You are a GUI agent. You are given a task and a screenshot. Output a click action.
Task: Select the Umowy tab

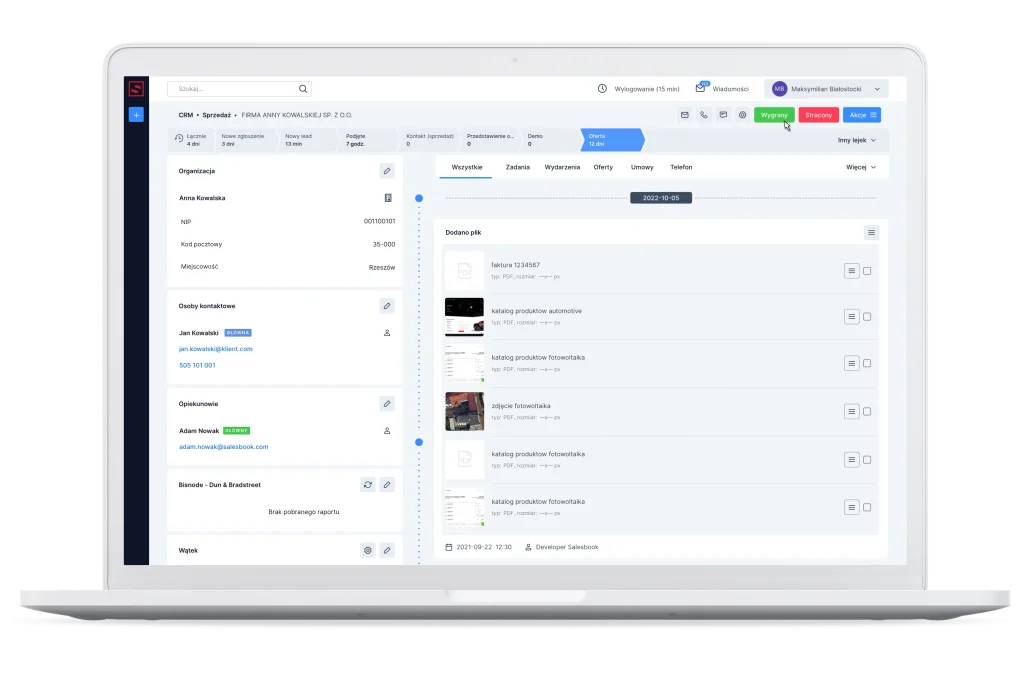(x=642, y=167)
